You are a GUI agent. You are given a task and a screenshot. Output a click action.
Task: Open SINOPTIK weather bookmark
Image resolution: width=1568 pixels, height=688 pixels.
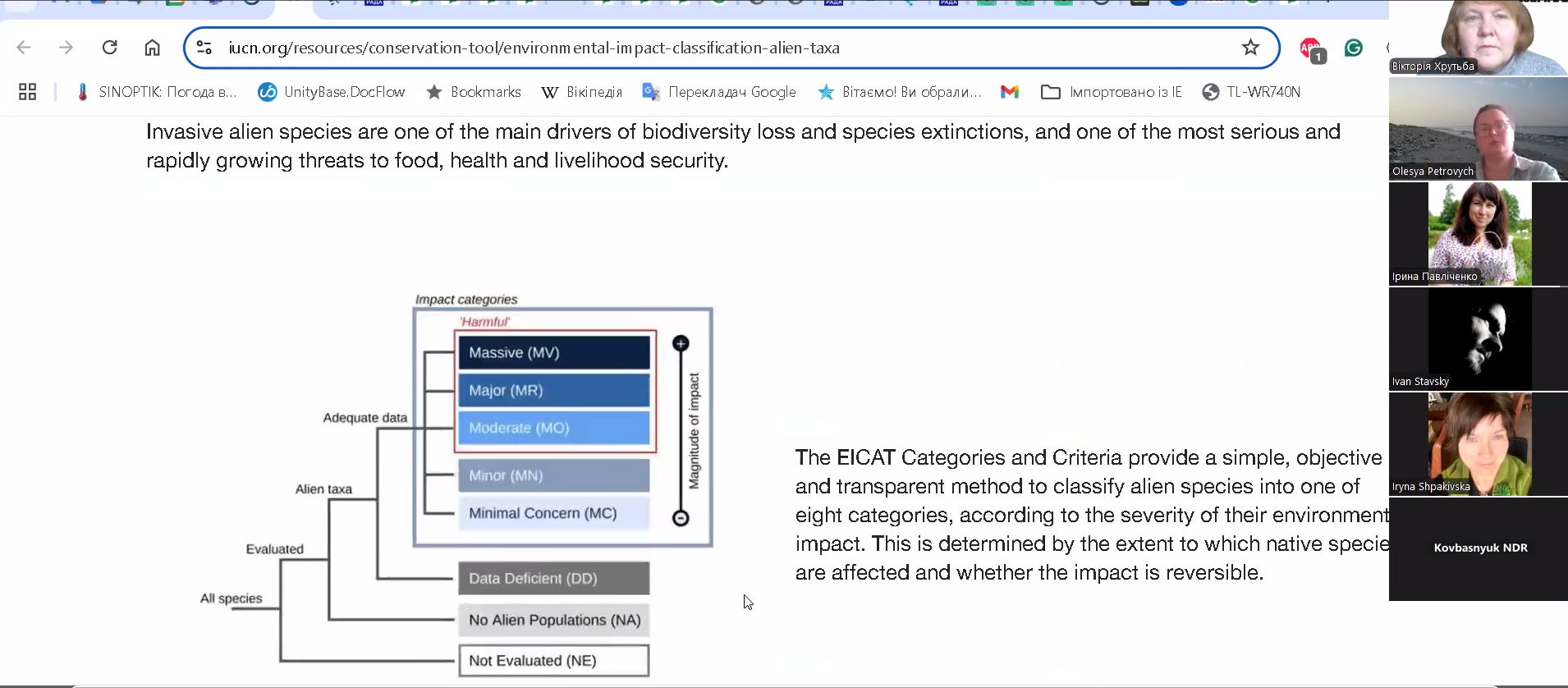(x=156, y=92)
